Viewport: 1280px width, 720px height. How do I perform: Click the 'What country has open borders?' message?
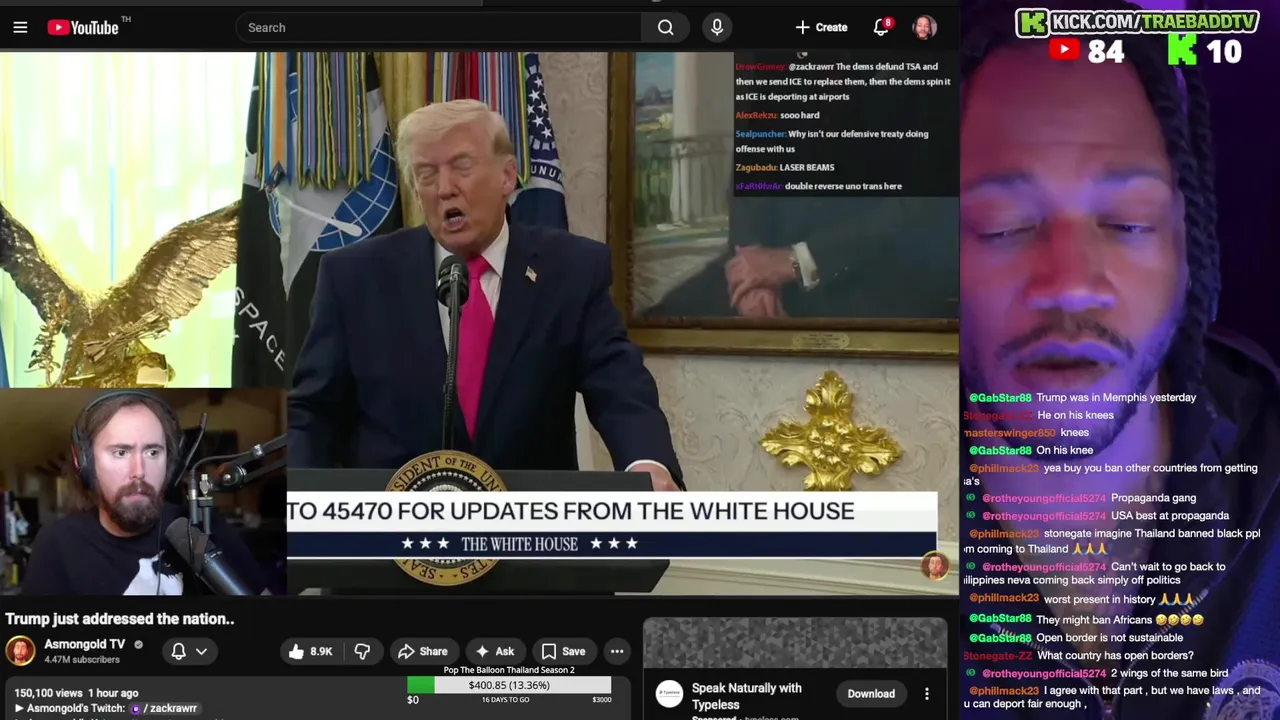coord(1114,656)
